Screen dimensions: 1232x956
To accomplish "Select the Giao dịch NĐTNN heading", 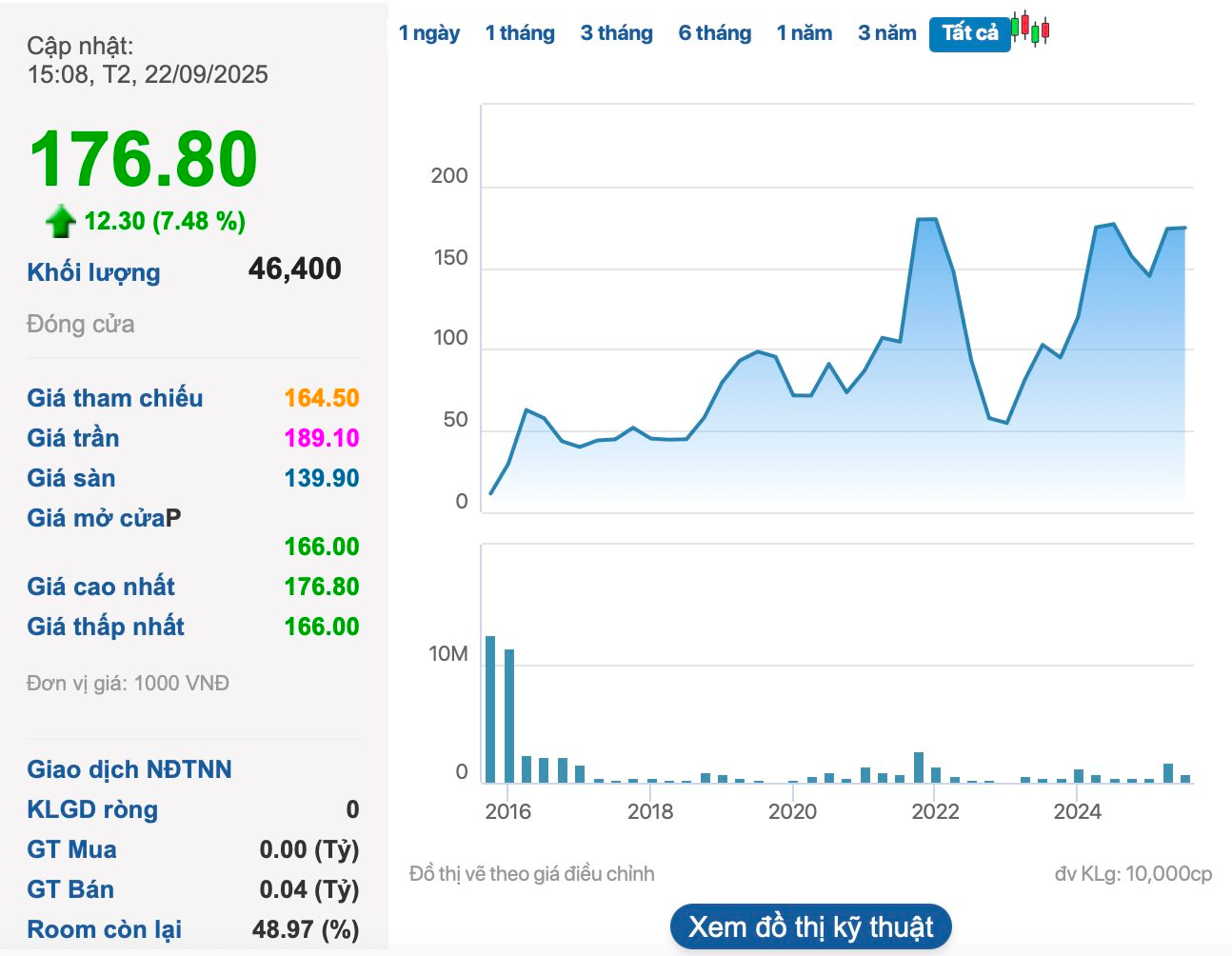I will [129, 769].
